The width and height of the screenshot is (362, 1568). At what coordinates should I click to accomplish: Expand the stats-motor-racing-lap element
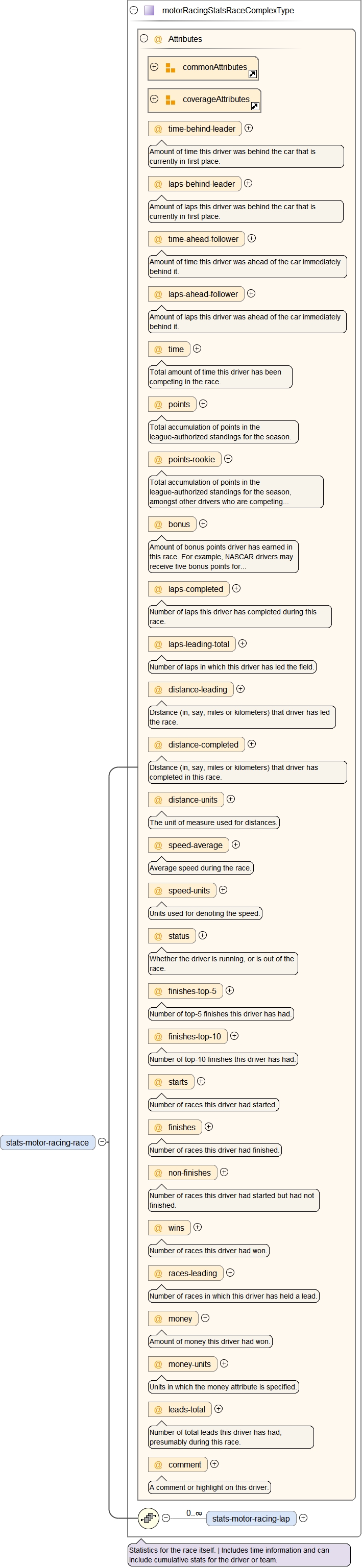pos(303,1518)
